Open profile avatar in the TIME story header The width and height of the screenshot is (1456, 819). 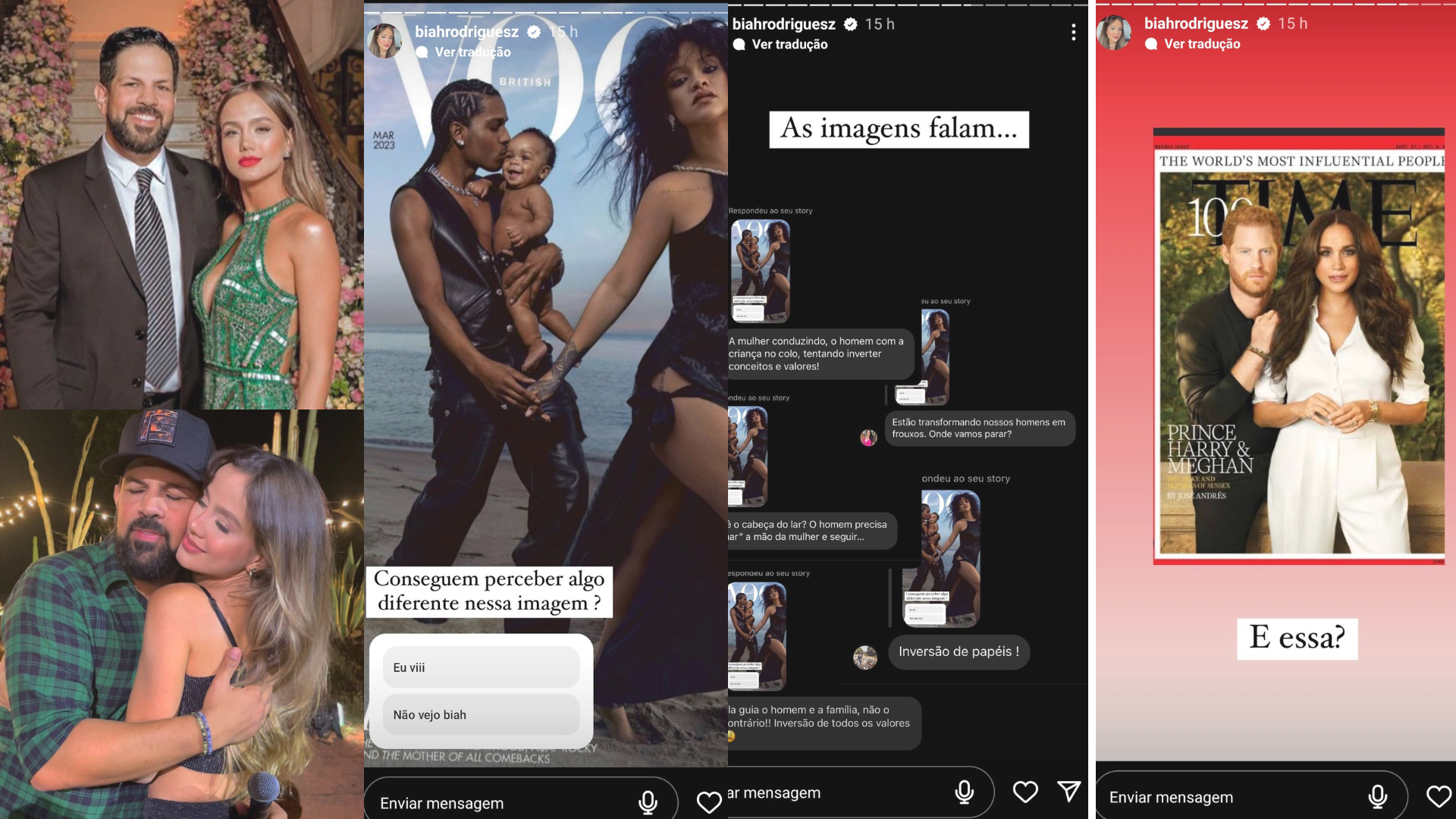pyautogui.click(x=1114, y=33)
